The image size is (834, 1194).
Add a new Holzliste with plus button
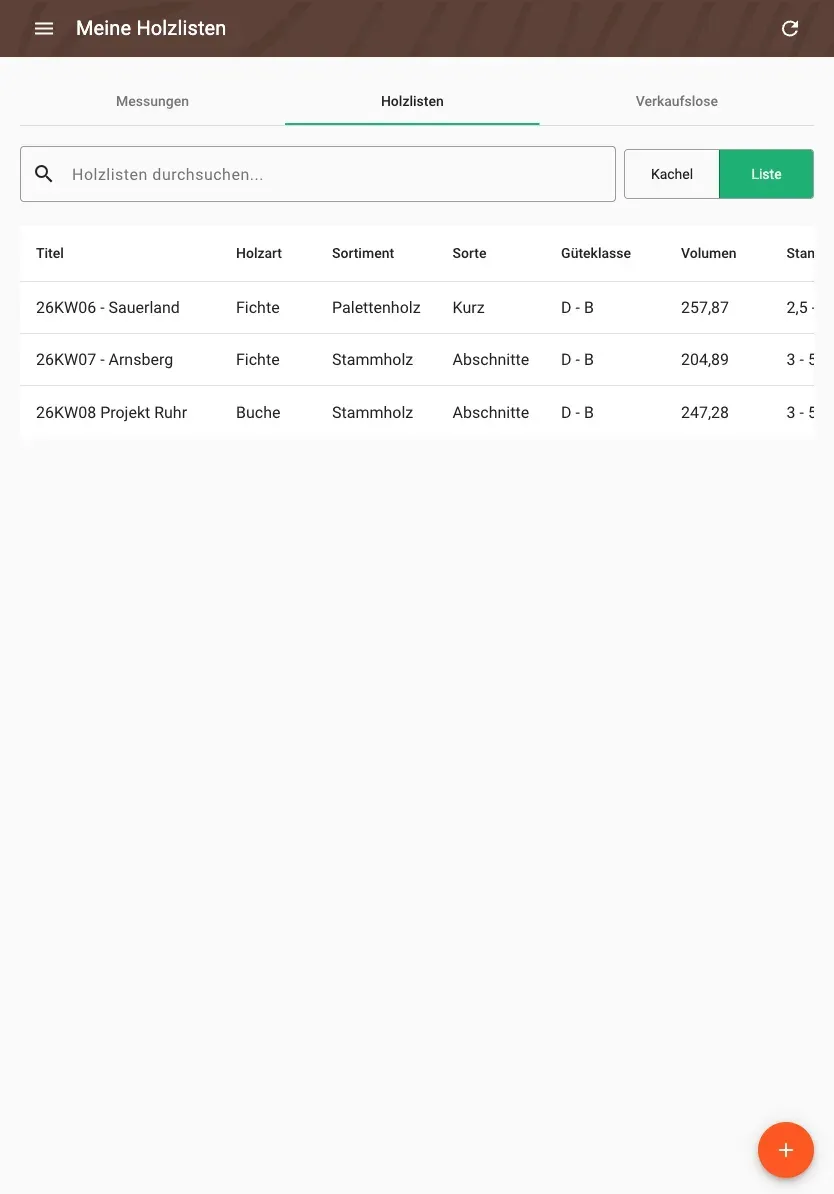(x=785, y=1150)
